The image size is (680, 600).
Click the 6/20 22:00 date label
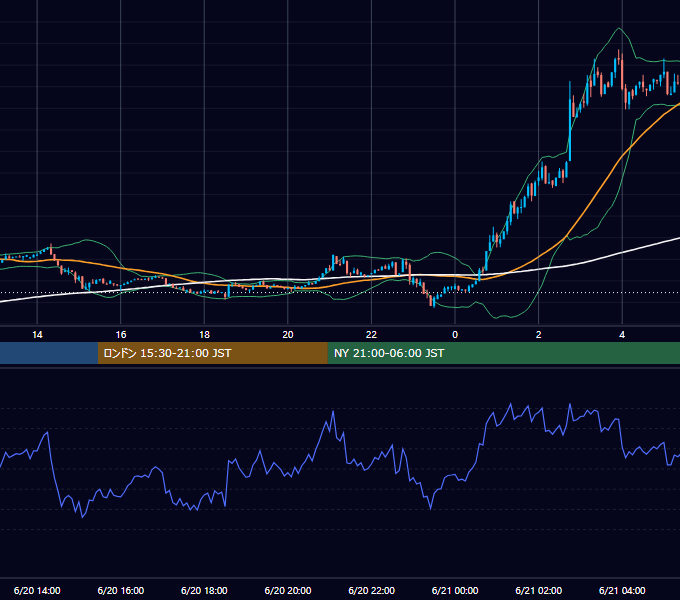[x=372, y=590]
